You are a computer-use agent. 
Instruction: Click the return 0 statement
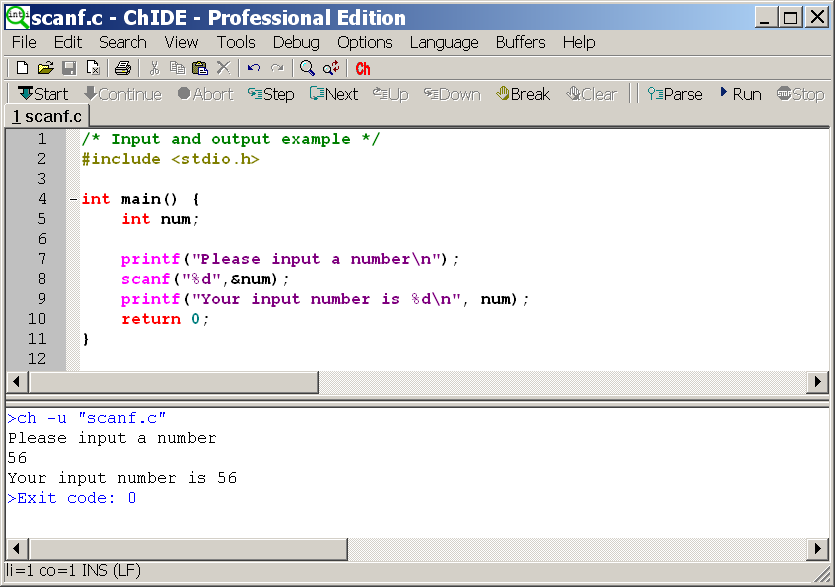(165, 319)
